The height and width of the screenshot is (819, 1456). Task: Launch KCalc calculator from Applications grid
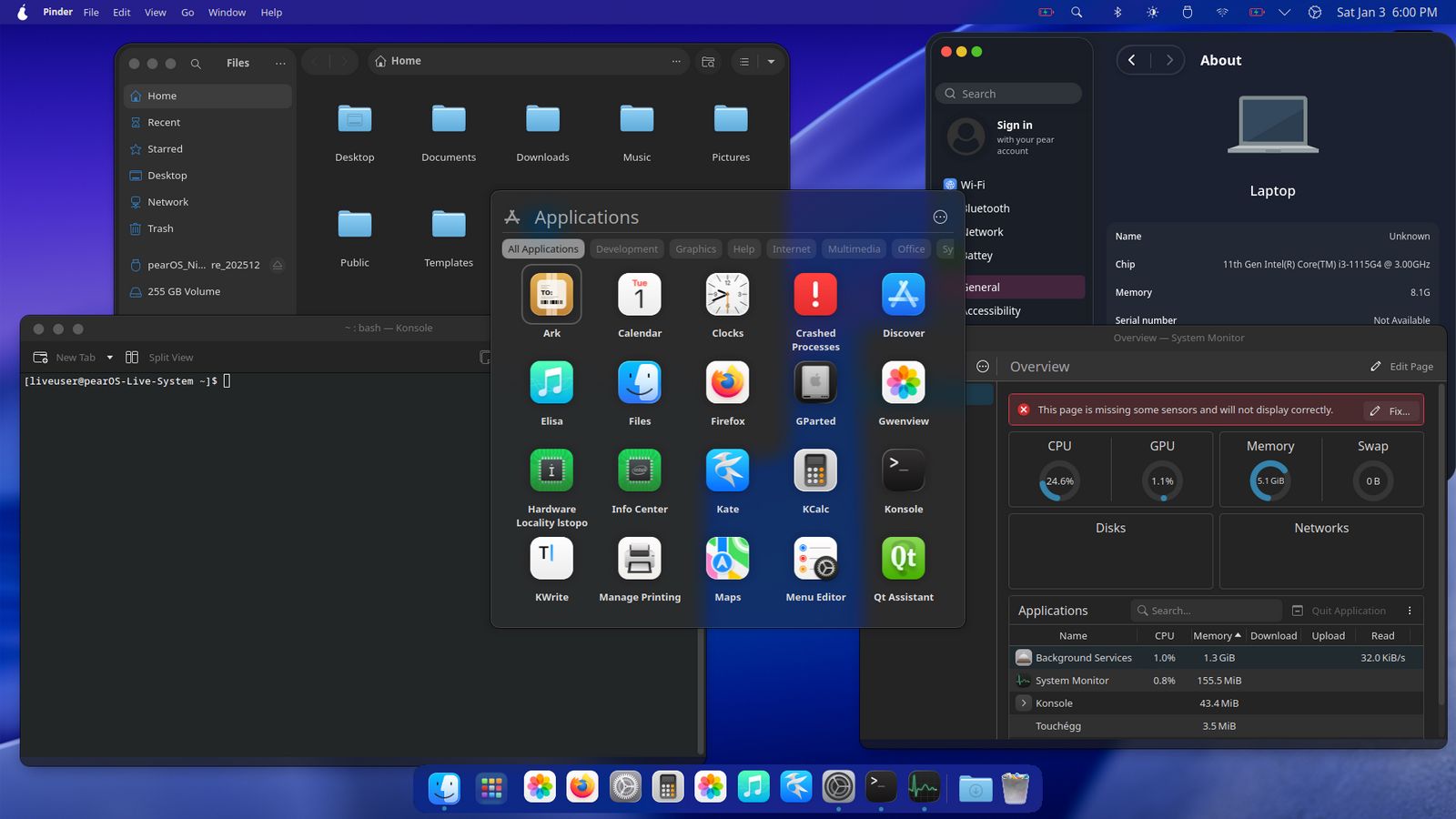point(815,470)
